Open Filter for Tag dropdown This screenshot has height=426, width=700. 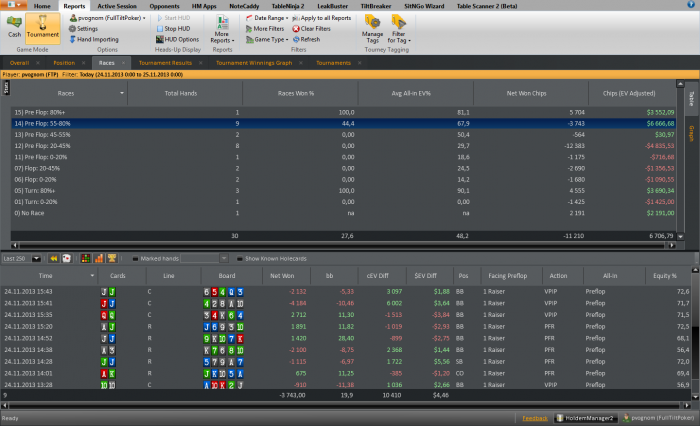[399, 29]
